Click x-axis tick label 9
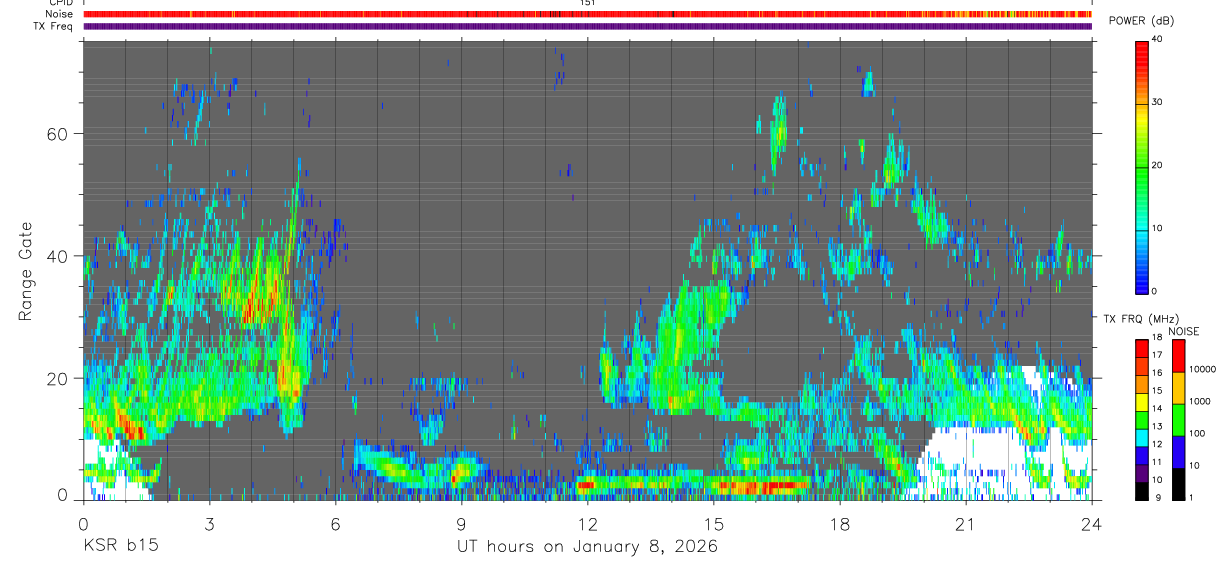 (x=461, y=523)
